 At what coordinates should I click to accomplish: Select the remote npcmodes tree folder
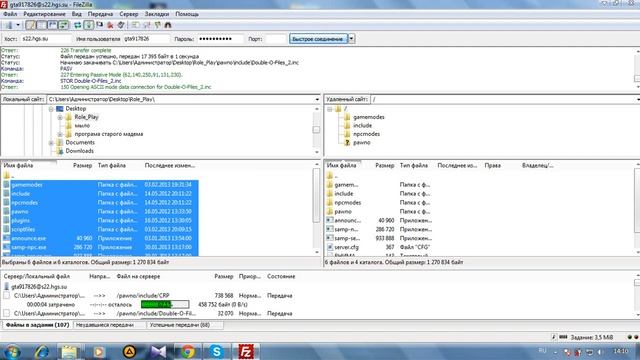366,134
